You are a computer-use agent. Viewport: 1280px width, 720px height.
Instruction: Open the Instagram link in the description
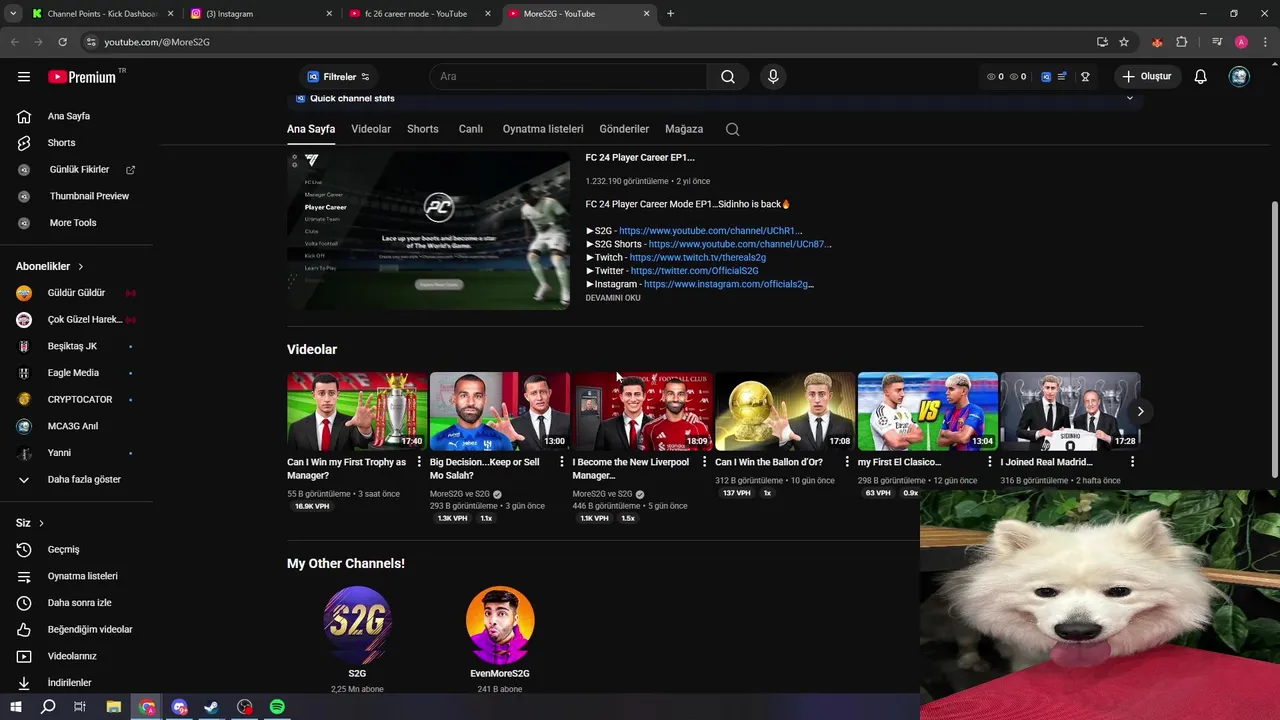tap(729, 284)
